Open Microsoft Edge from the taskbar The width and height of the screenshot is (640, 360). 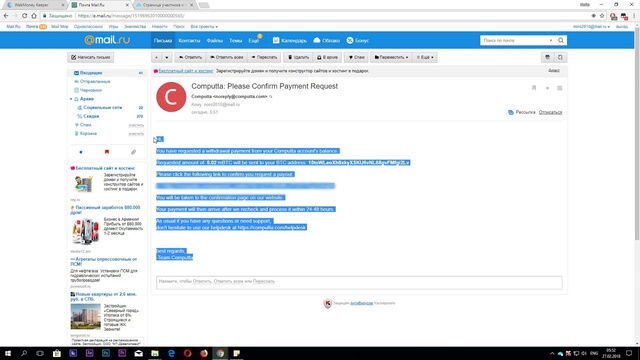click(x=171, y=353)
